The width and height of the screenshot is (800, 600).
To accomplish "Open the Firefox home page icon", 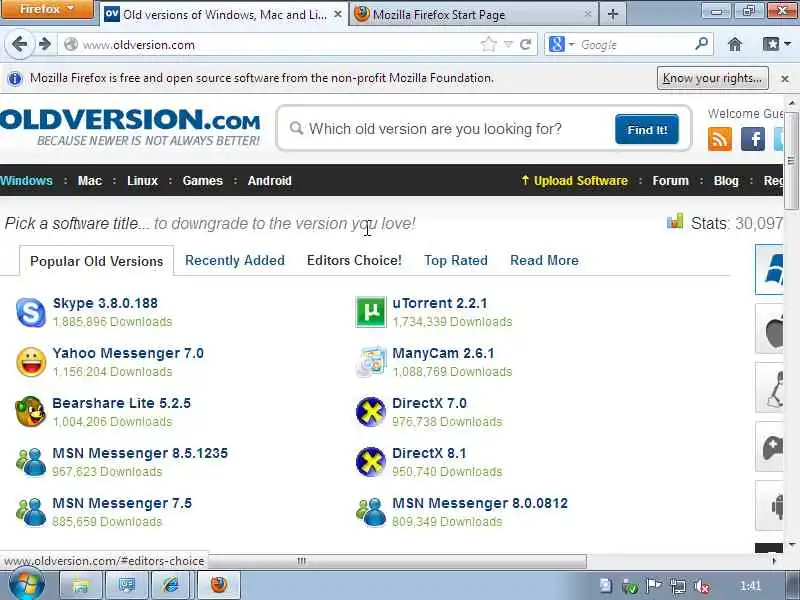I will pos(735,44).
